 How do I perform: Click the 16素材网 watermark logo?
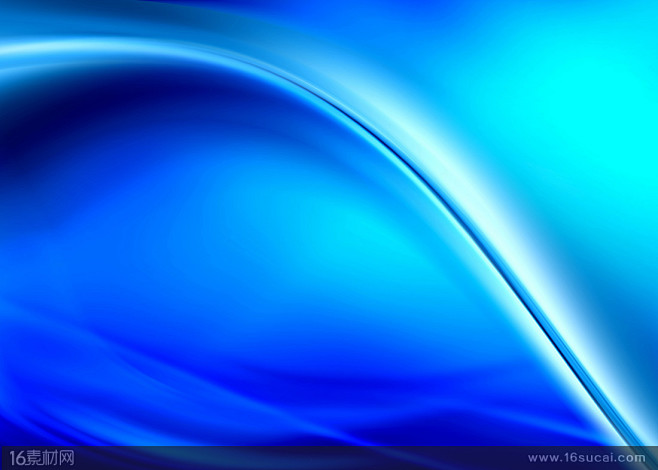point(38,458)
